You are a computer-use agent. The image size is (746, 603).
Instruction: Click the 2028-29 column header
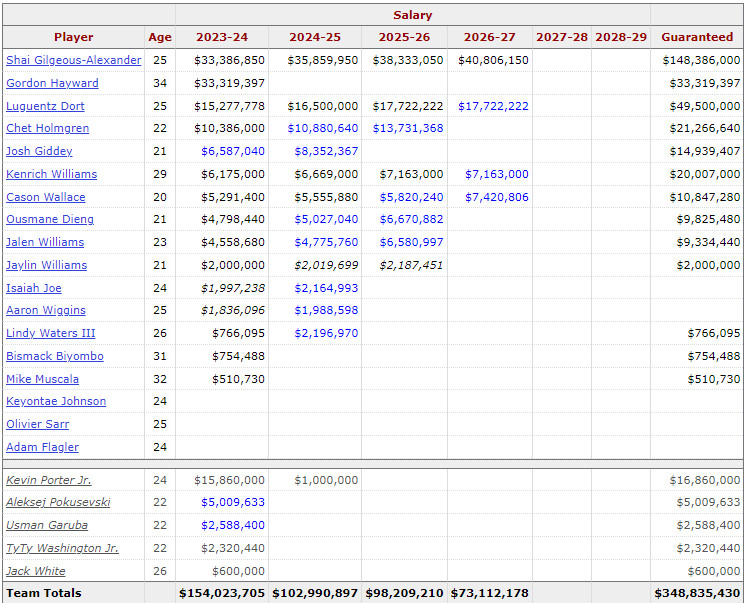(x=621, y=37)
